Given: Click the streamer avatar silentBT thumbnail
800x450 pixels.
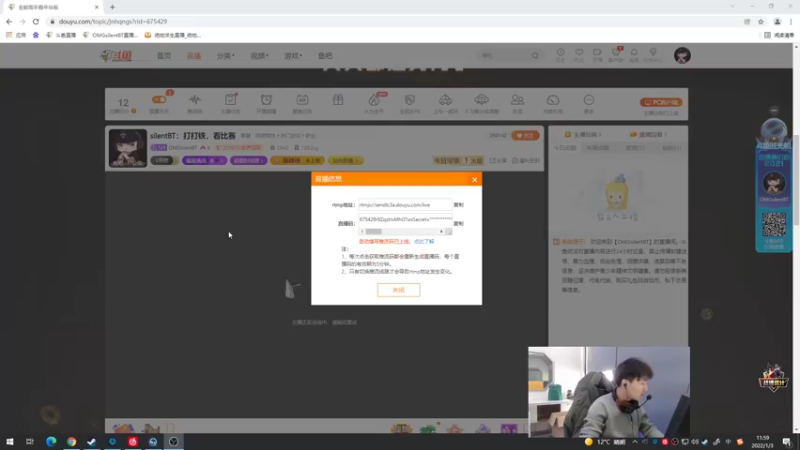Looking at the screenshot, I should click(128, 148).
